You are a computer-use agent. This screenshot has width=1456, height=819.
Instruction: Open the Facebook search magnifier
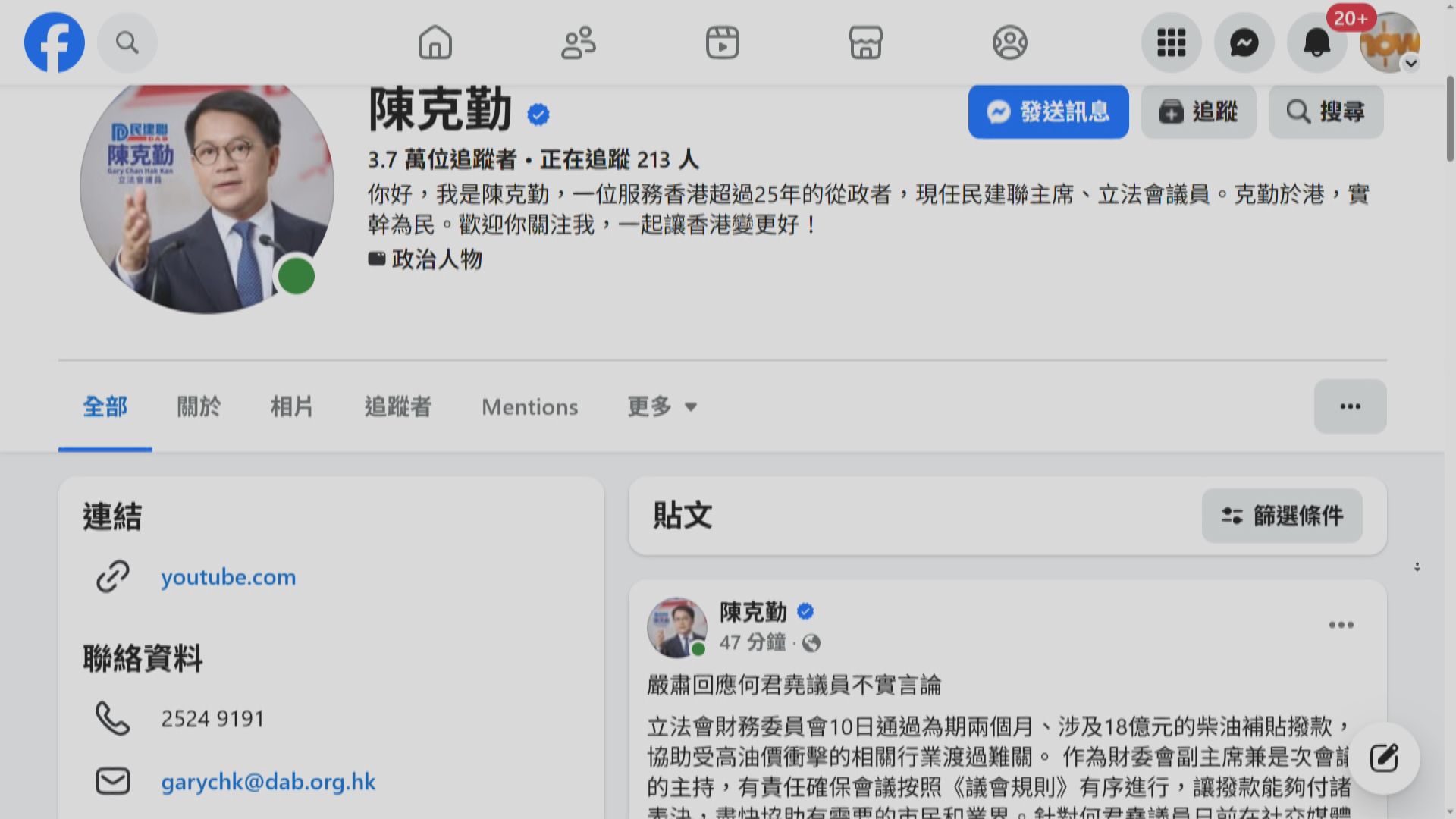coord(127,42)
